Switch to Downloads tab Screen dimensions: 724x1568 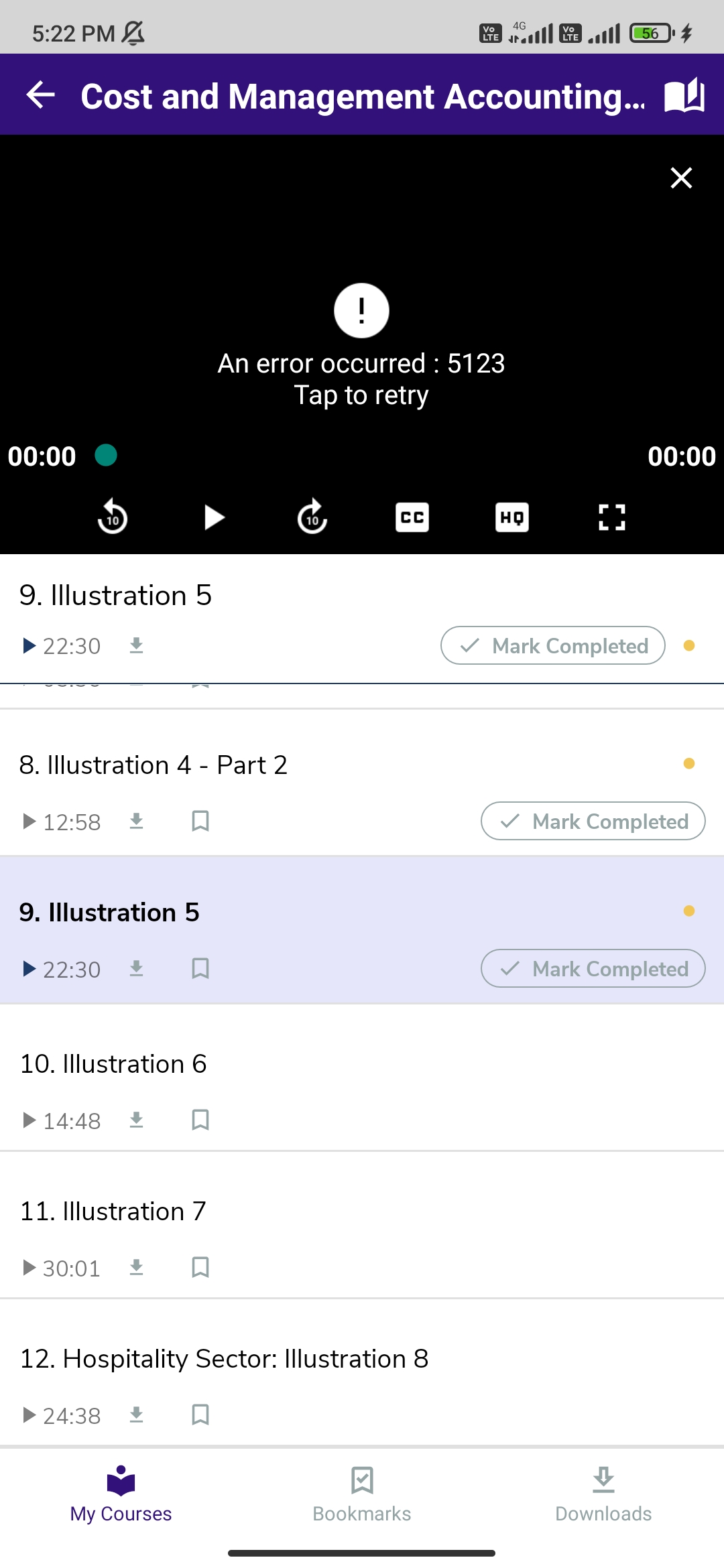coord(603,1494)
